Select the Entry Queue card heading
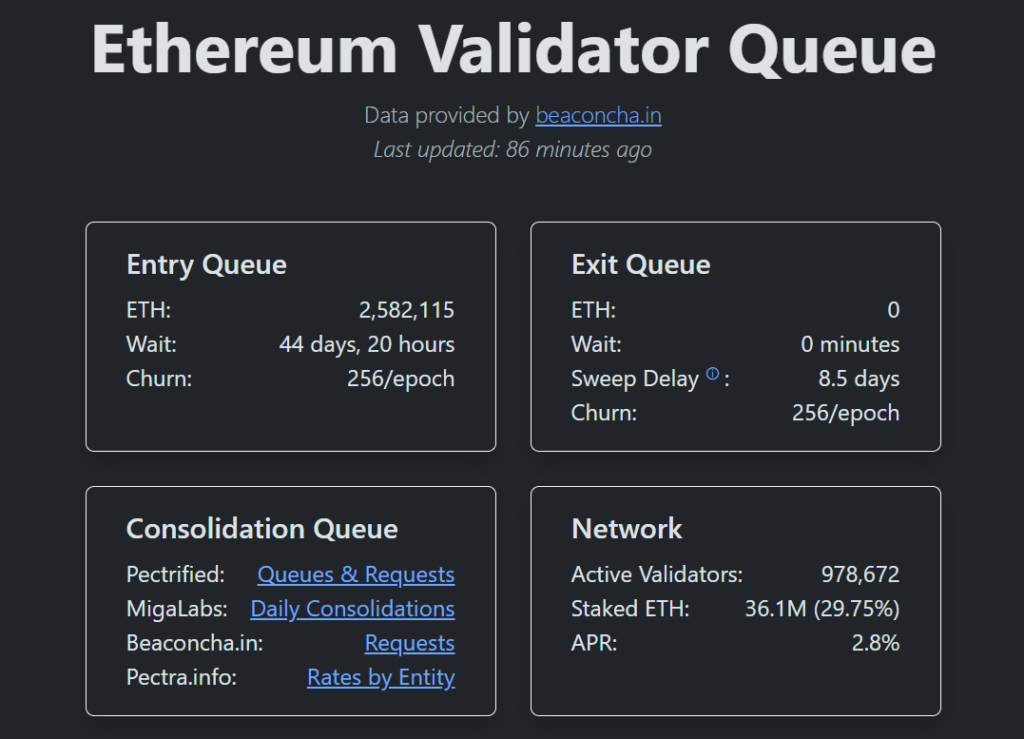Viewport: 1024px width, 739px height. pyautogui.click(x=206, y=265)
